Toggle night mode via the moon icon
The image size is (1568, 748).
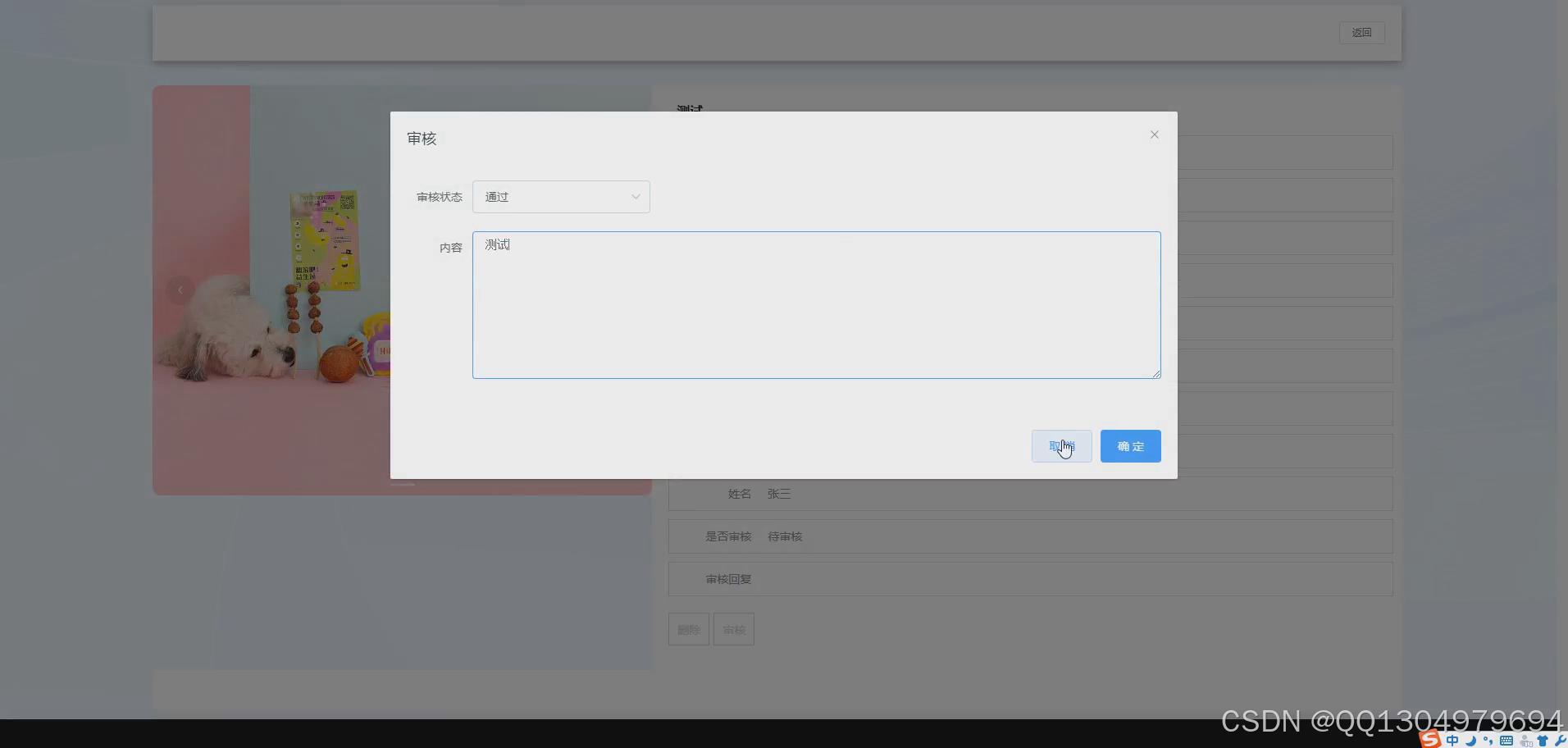tap(1473, 741)
